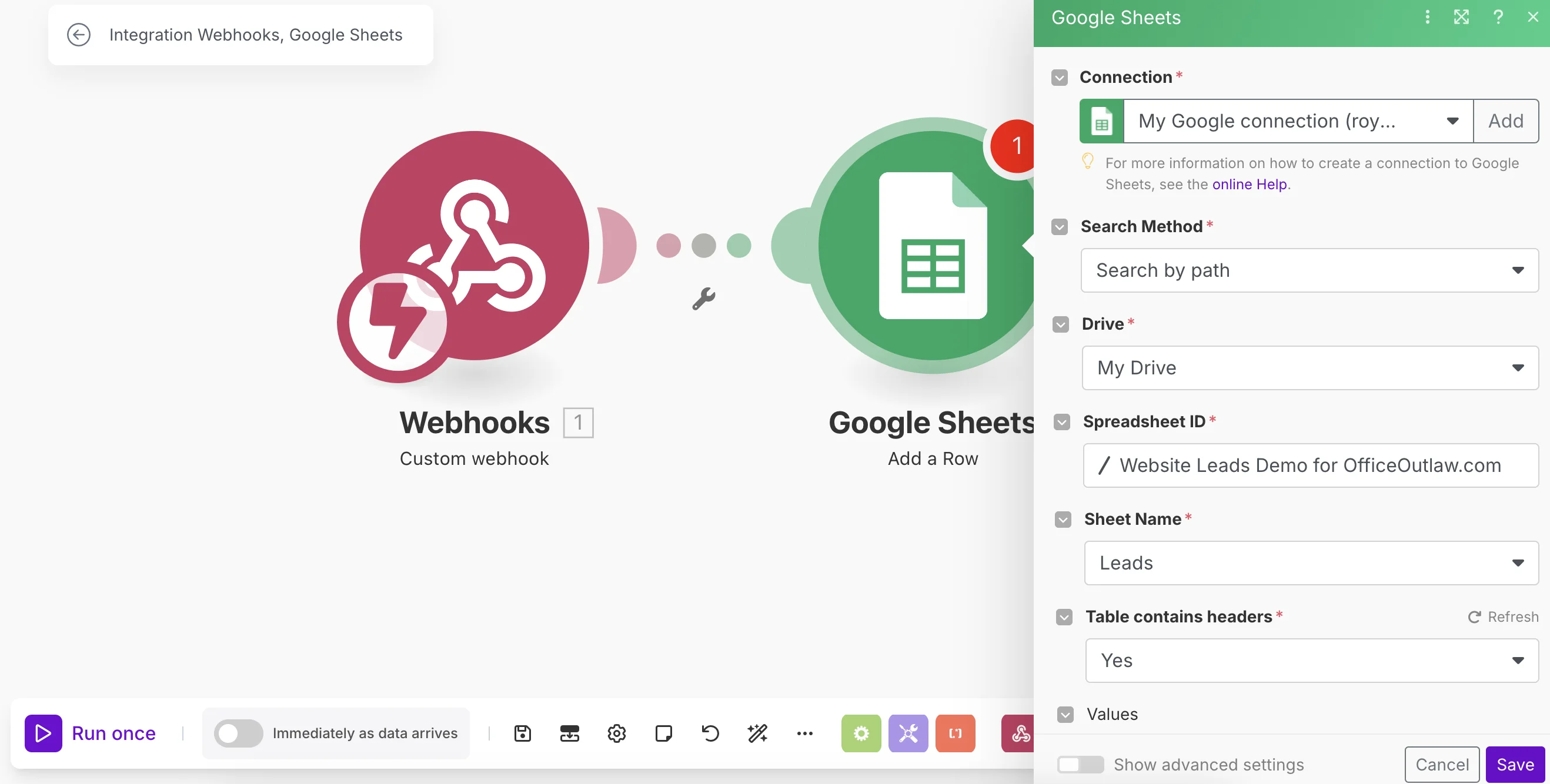The image size is (1550, 784).
Task: Click the Custom webhook label
Action: click(x=474, y=458)
